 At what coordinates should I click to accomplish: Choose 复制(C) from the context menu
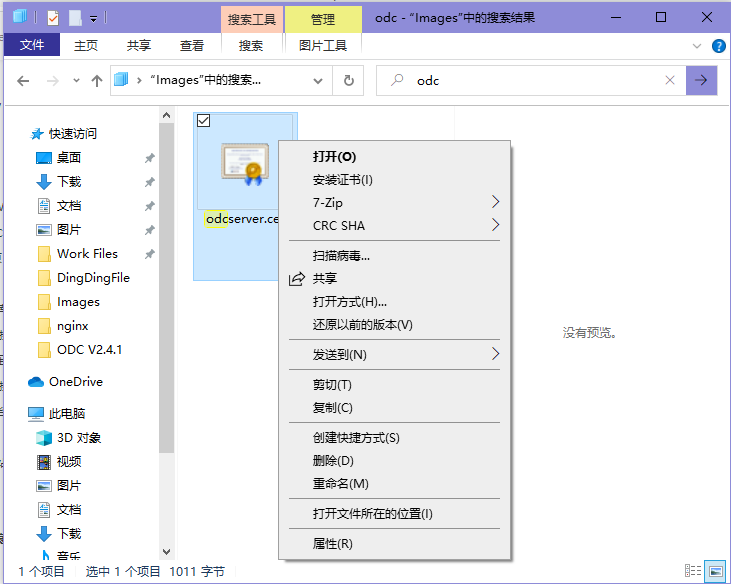coord(394,408)
